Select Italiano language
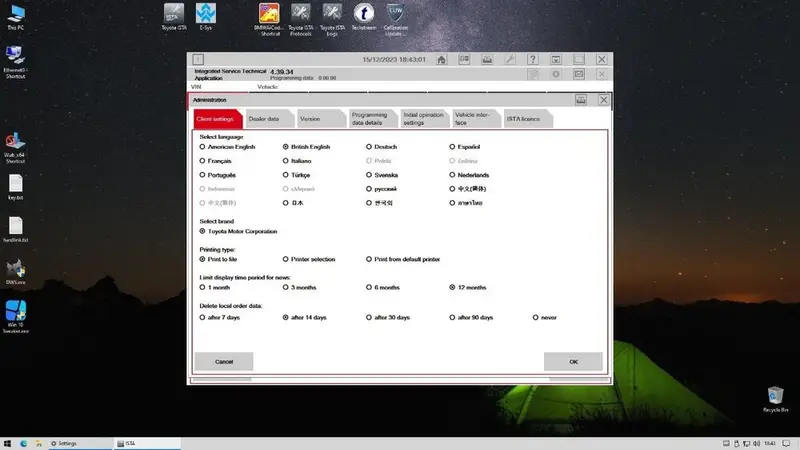The height and width of the screenshot is (450, 800). point(286,161)
